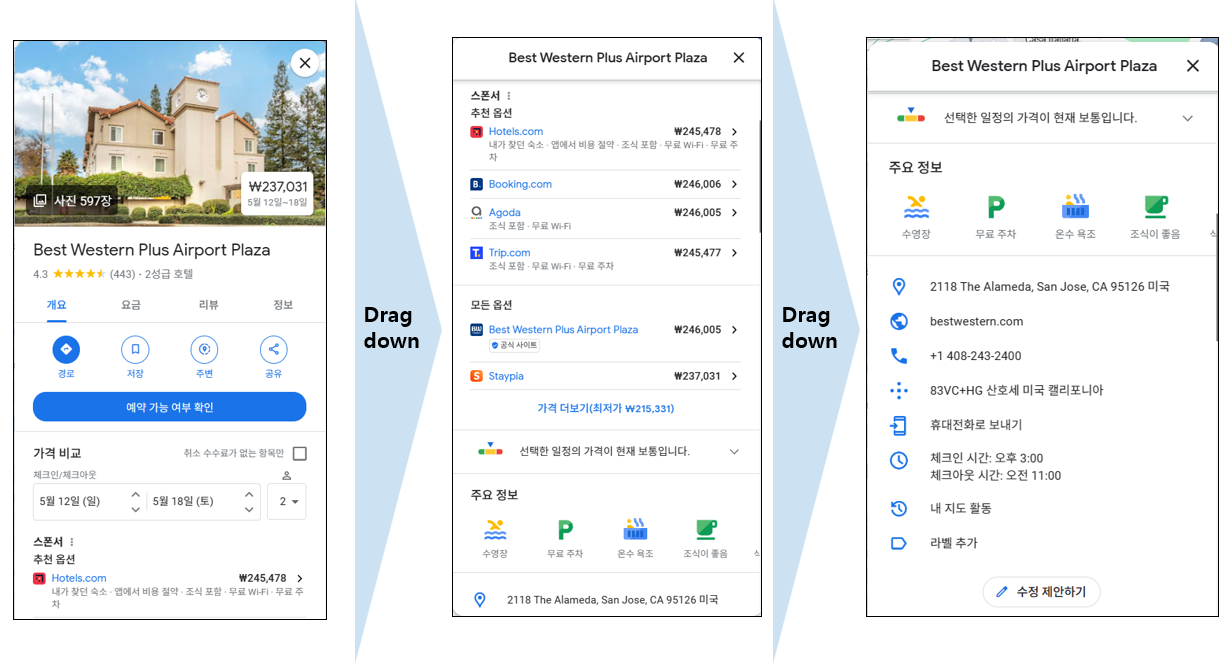Click the 내 지도 활동 history icon
This screenshot has height=664, width=1232.
coord(898,508)
